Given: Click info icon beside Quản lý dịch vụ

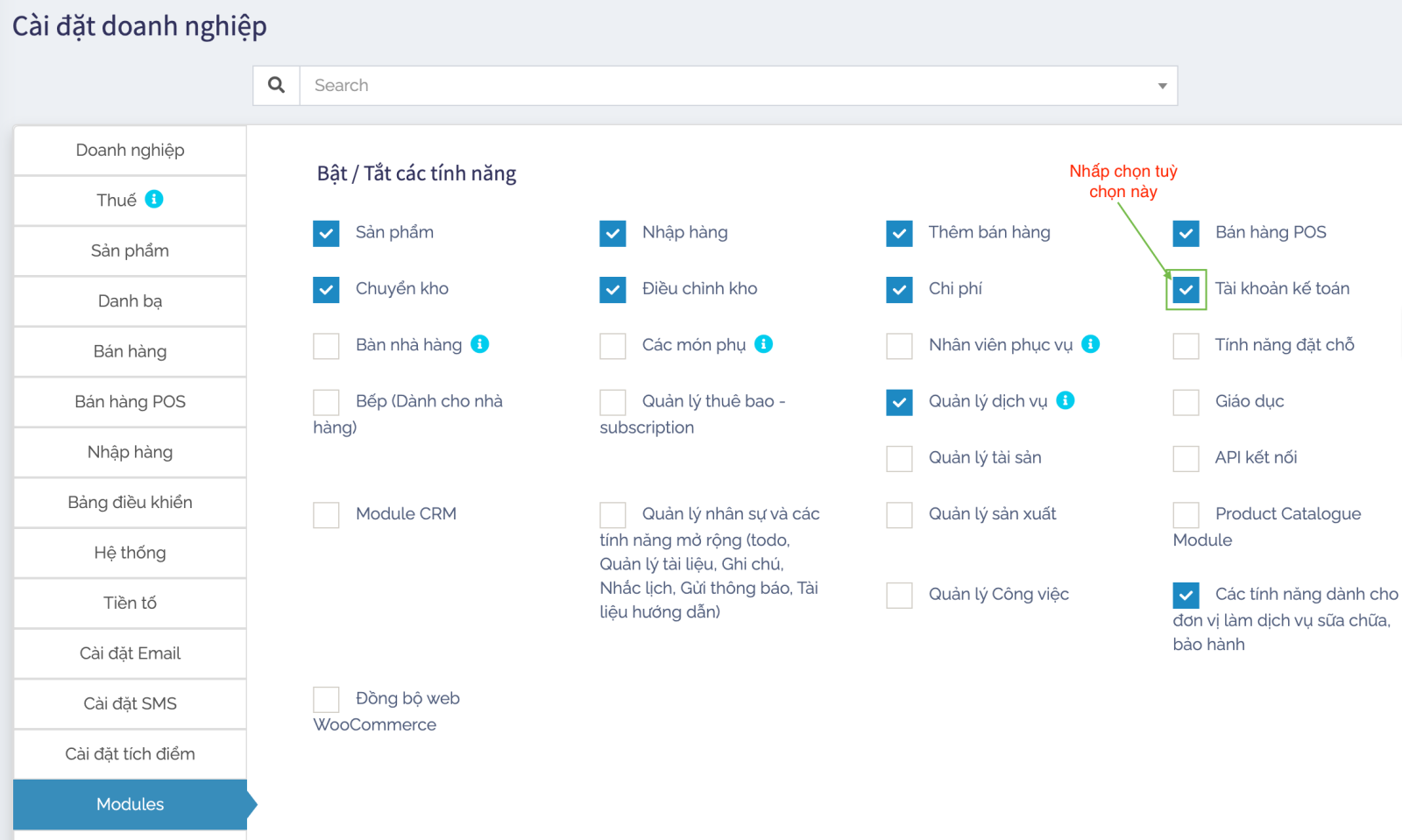Looking at the screenshot, I should pos(1066,400).
